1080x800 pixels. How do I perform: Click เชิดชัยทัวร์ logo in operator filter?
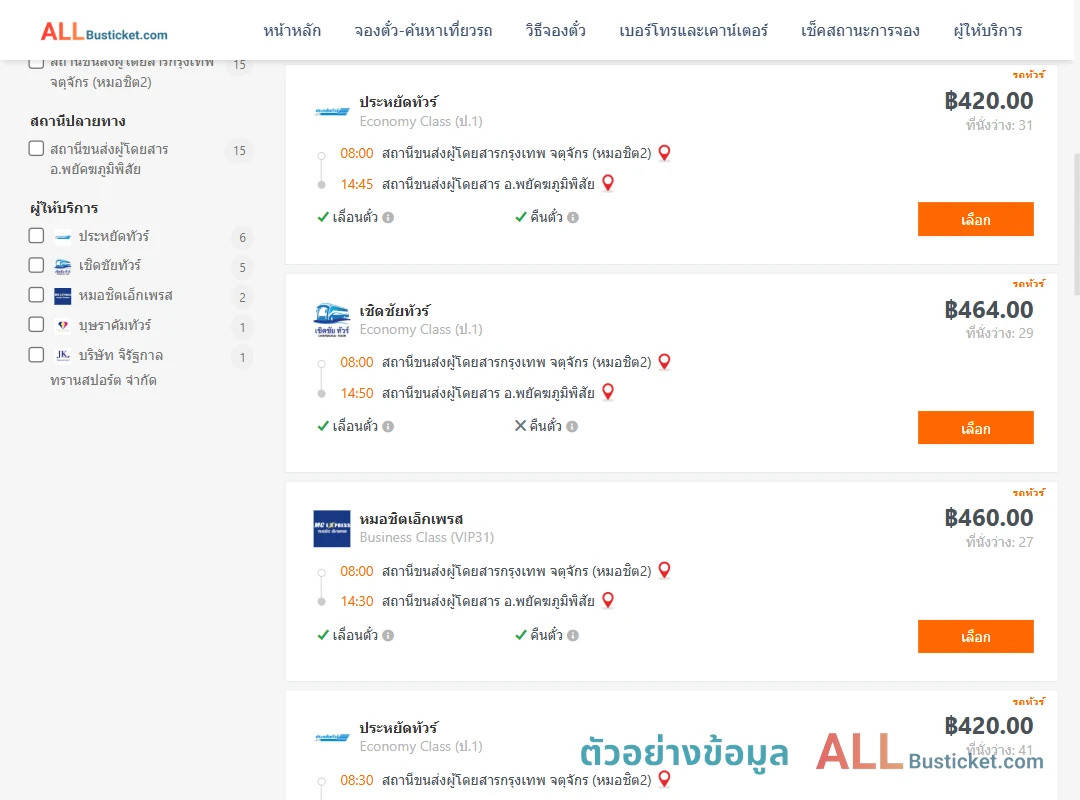pos(63,267)
